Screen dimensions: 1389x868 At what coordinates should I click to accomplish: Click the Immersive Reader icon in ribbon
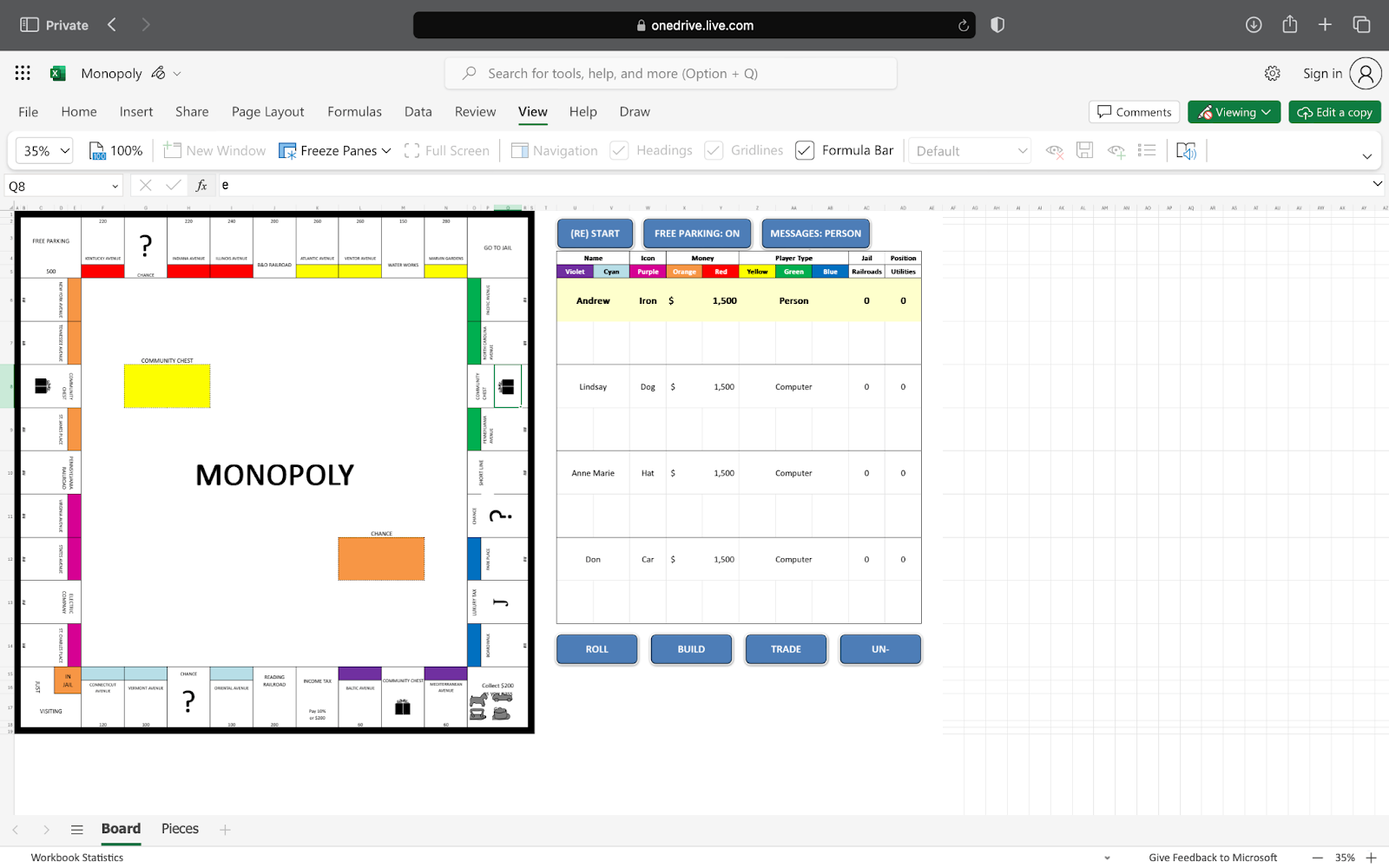pos(1186,151)
